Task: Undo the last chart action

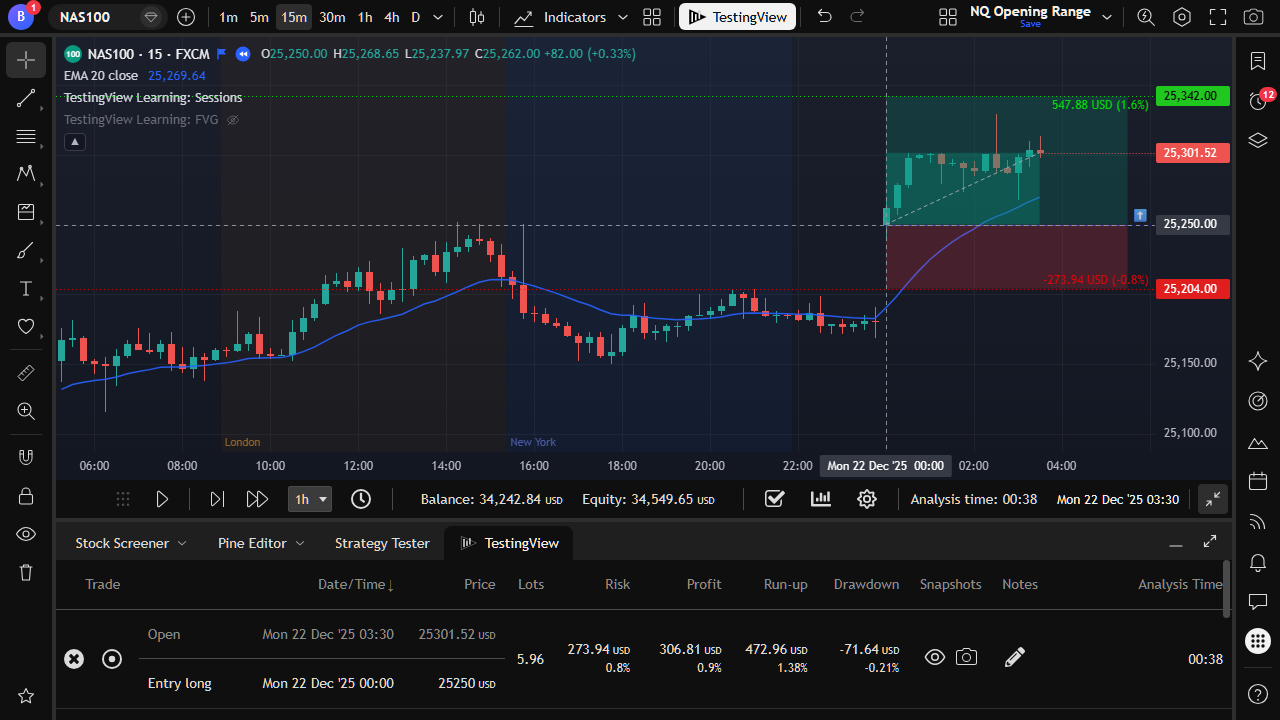Action: point(824,17)
